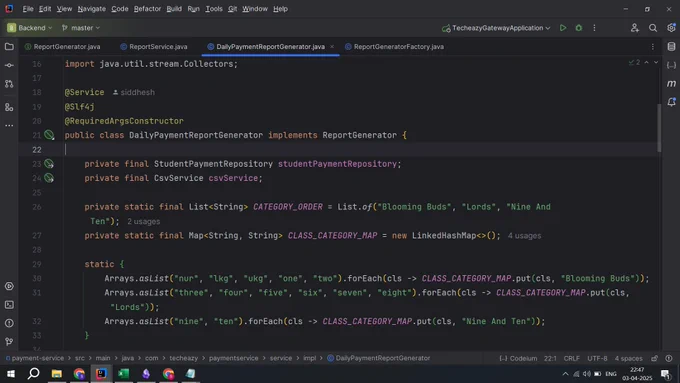Screen dimensions: 680x383
Task: Open the Build menu
Action: click(174, 9)
